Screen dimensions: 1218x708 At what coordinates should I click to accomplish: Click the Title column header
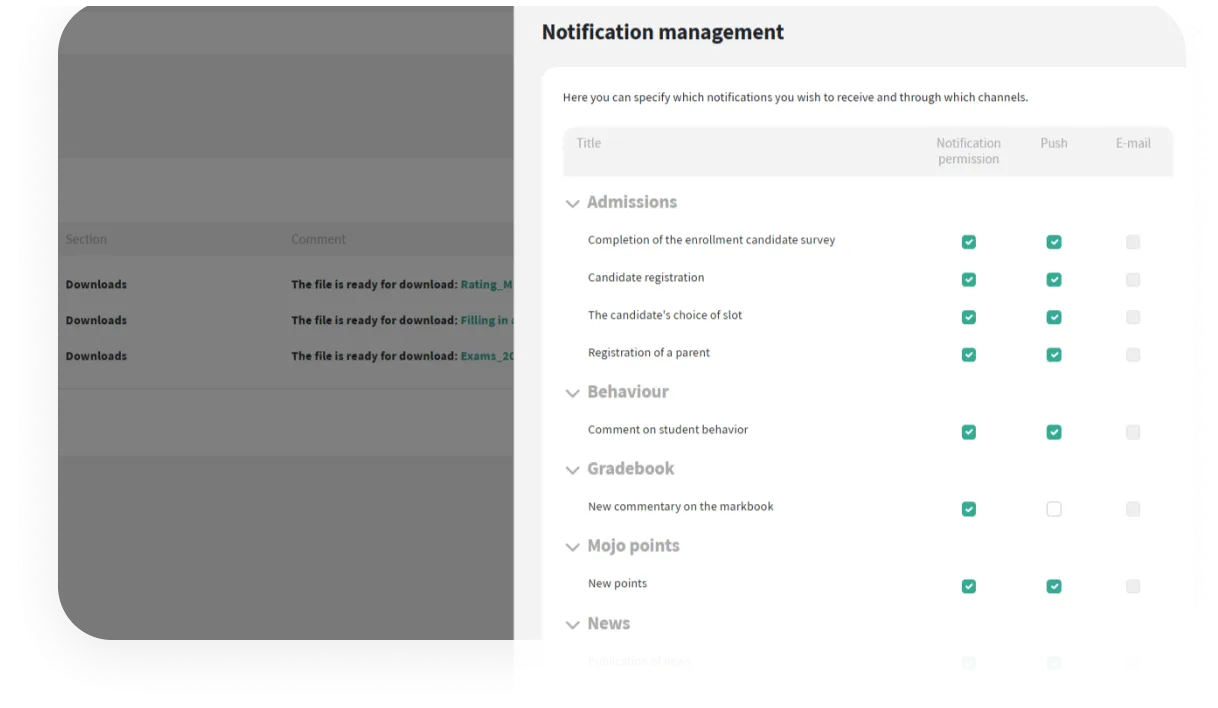589,143
